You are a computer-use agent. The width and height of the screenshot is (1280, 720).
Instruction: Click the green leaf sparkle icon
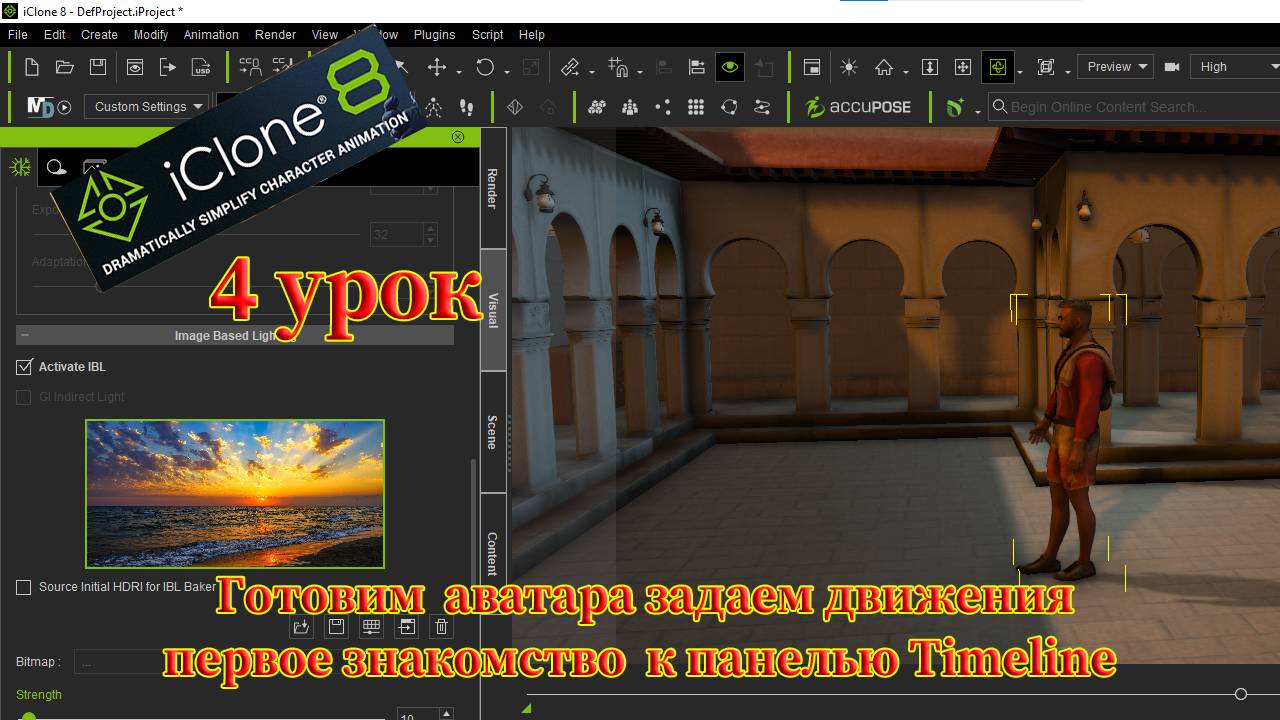point(955,106)
